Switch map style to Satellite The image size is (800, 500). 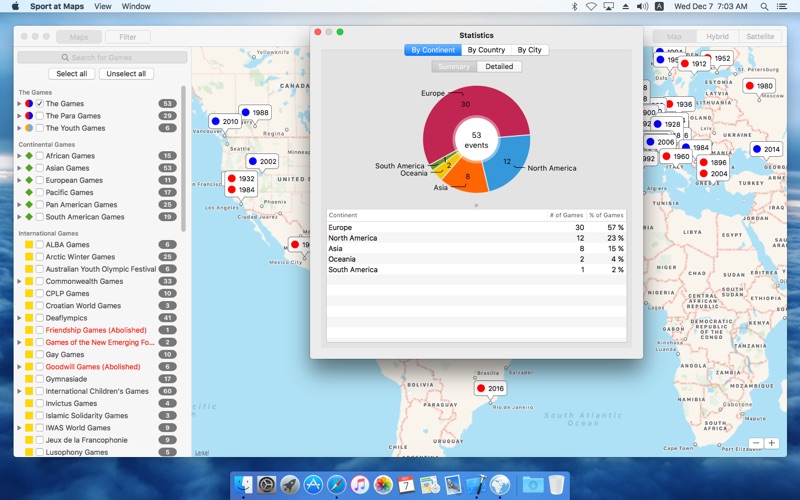tap(760, 37)
